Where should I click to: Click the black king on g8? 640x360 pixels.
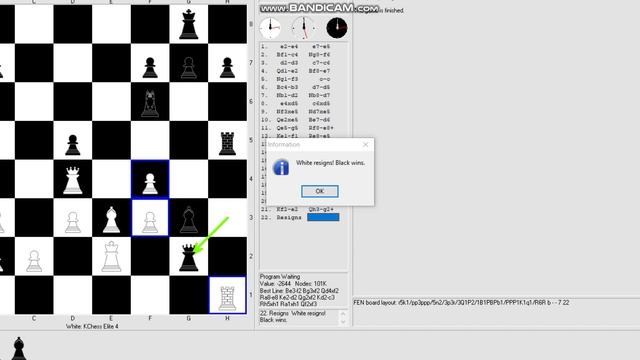(x=189, y=24)
